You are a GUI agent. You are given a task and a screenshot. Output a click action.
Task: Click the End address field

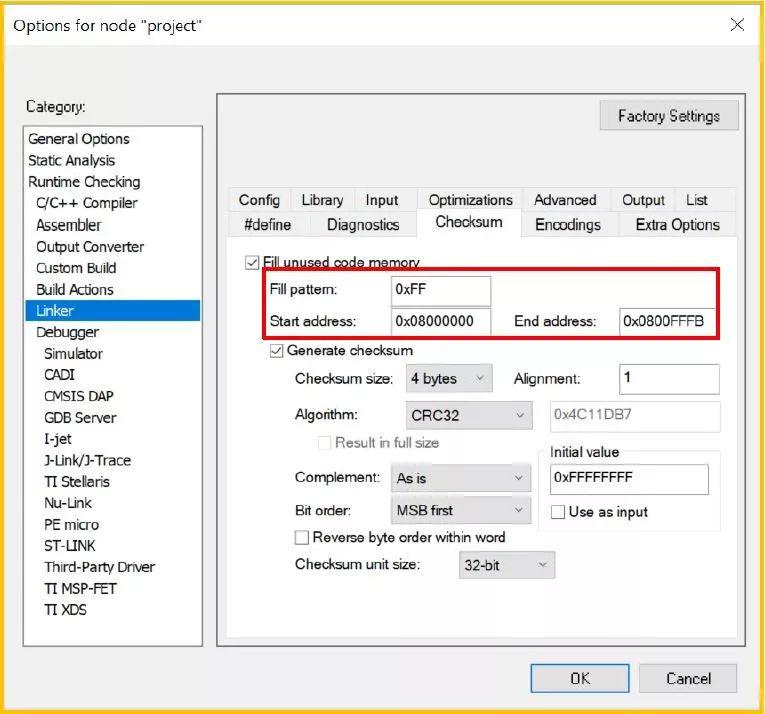coord(667,322)
